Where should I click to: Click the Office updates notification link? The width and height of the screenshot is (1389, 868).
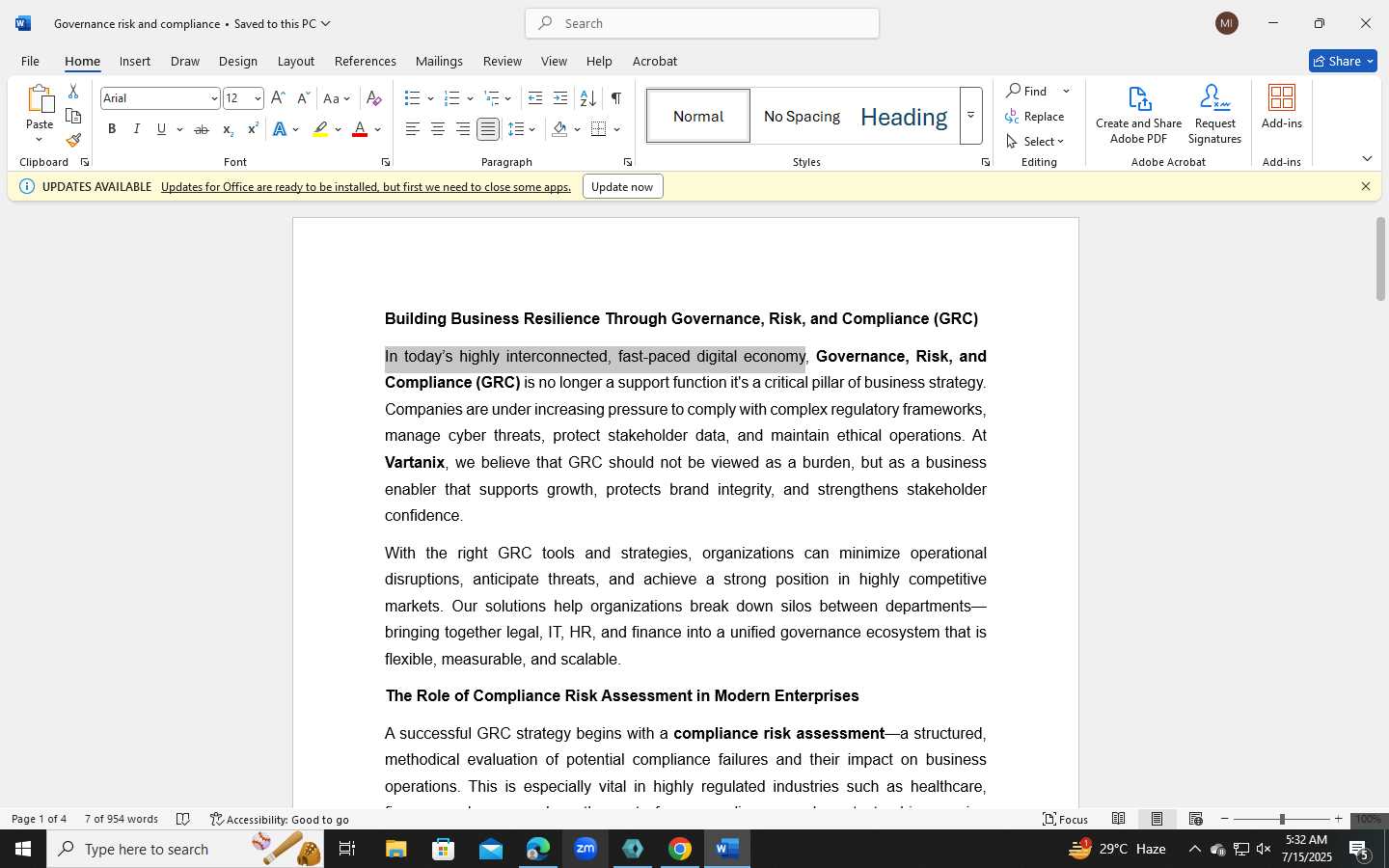coord(366,187)
